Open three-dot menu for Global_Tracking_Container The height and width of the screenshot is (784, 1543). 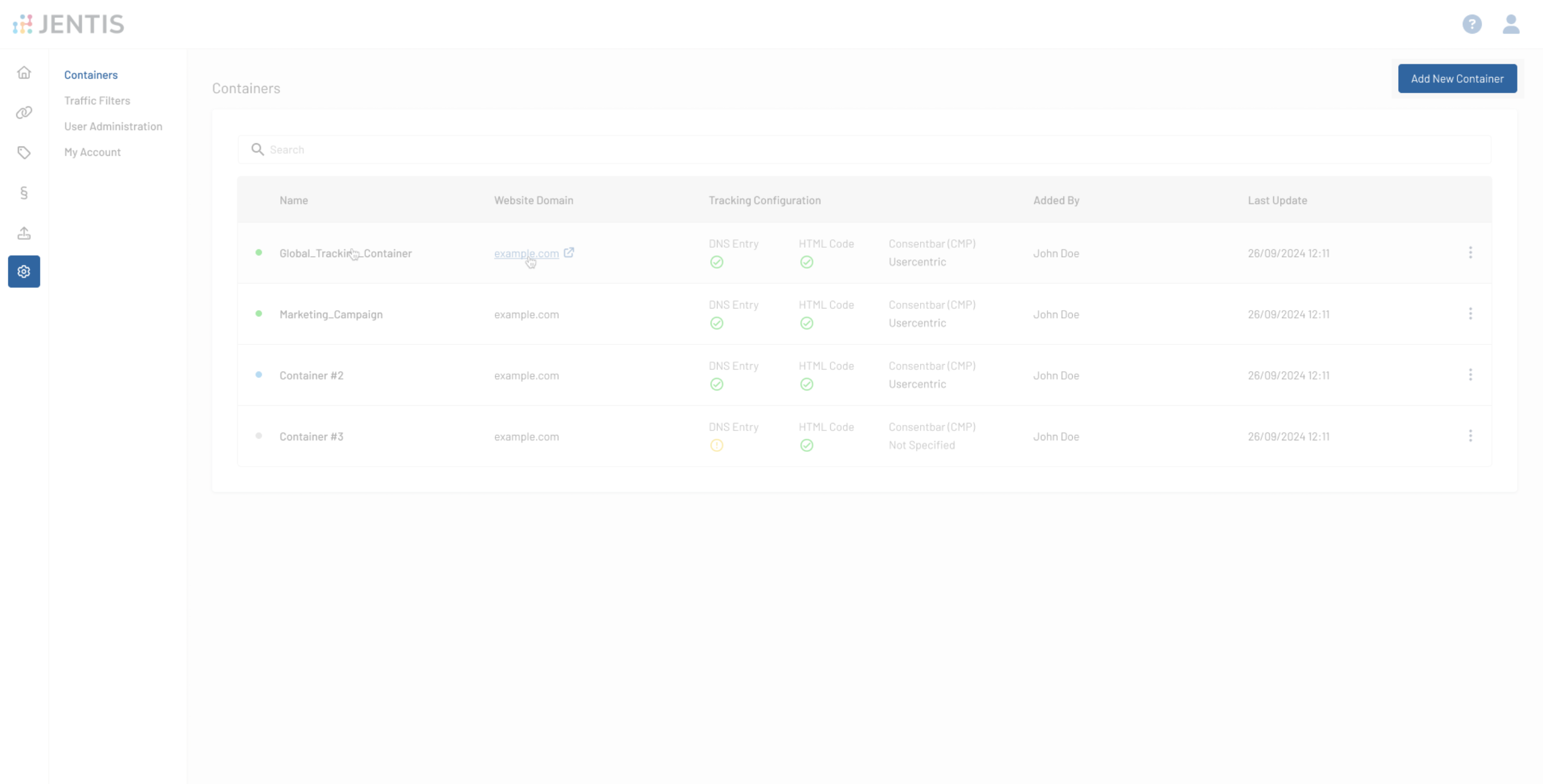tap(1470, 253)
